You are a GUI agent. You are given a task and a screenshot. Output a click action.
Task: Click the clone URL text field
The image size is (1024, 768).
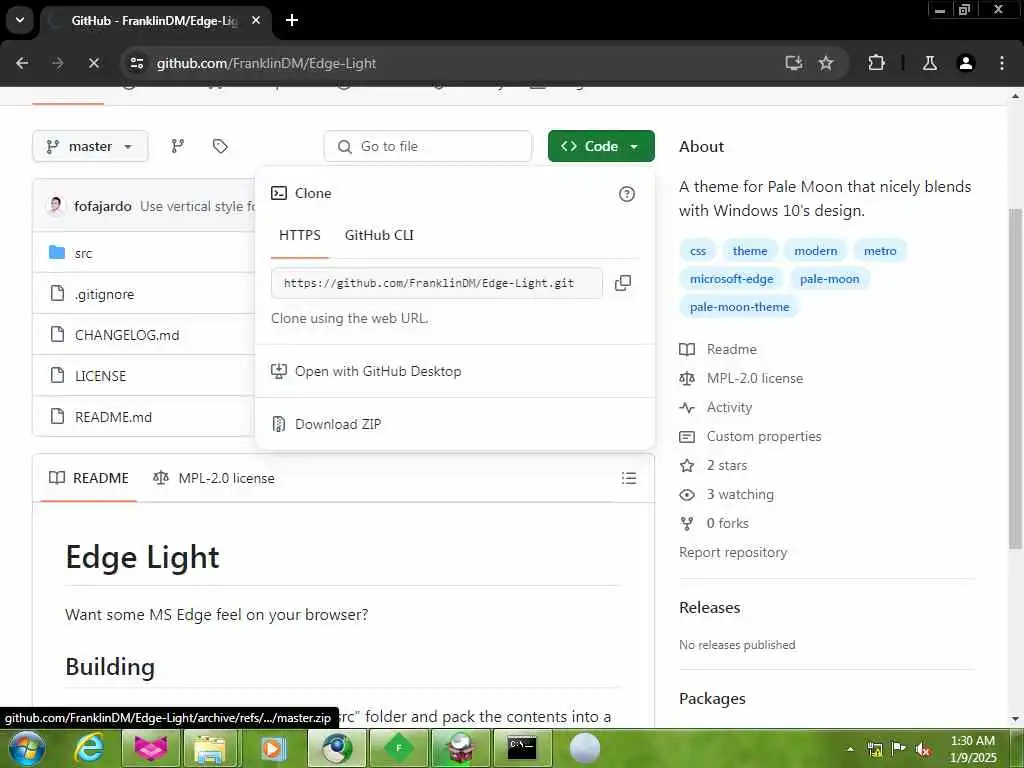tap(436, 283)
